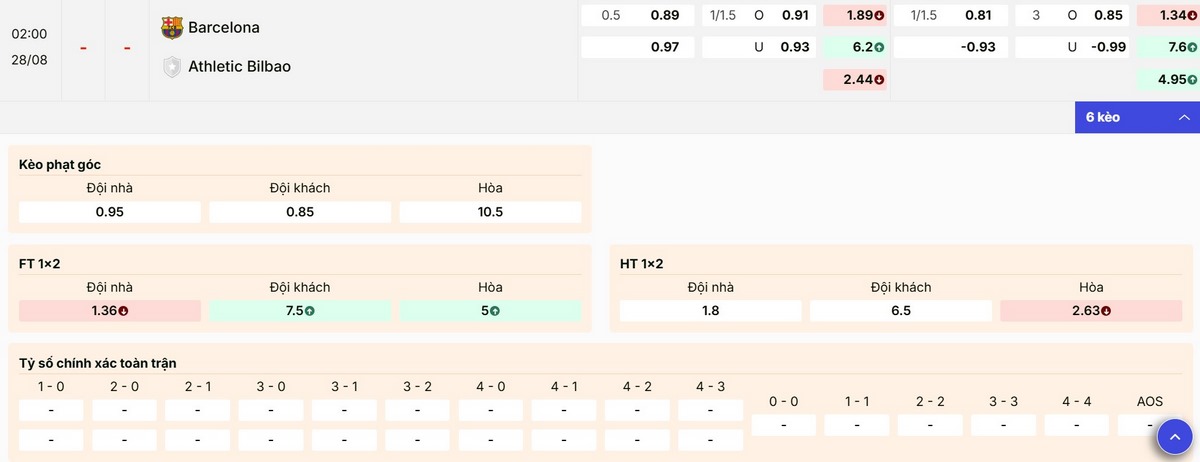Click the 'AOS' correct score label
Image resolution: width=1200 pixels, height=462 pixels.
[1150, 401]
